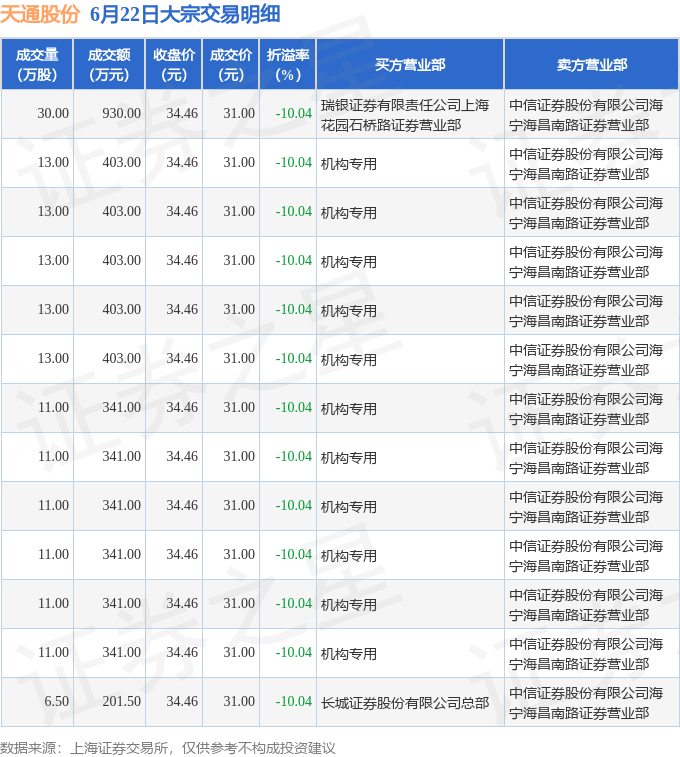Select the 成交额(万元) column header
This screenshot has width=680, height=757.
coord(109,65)
